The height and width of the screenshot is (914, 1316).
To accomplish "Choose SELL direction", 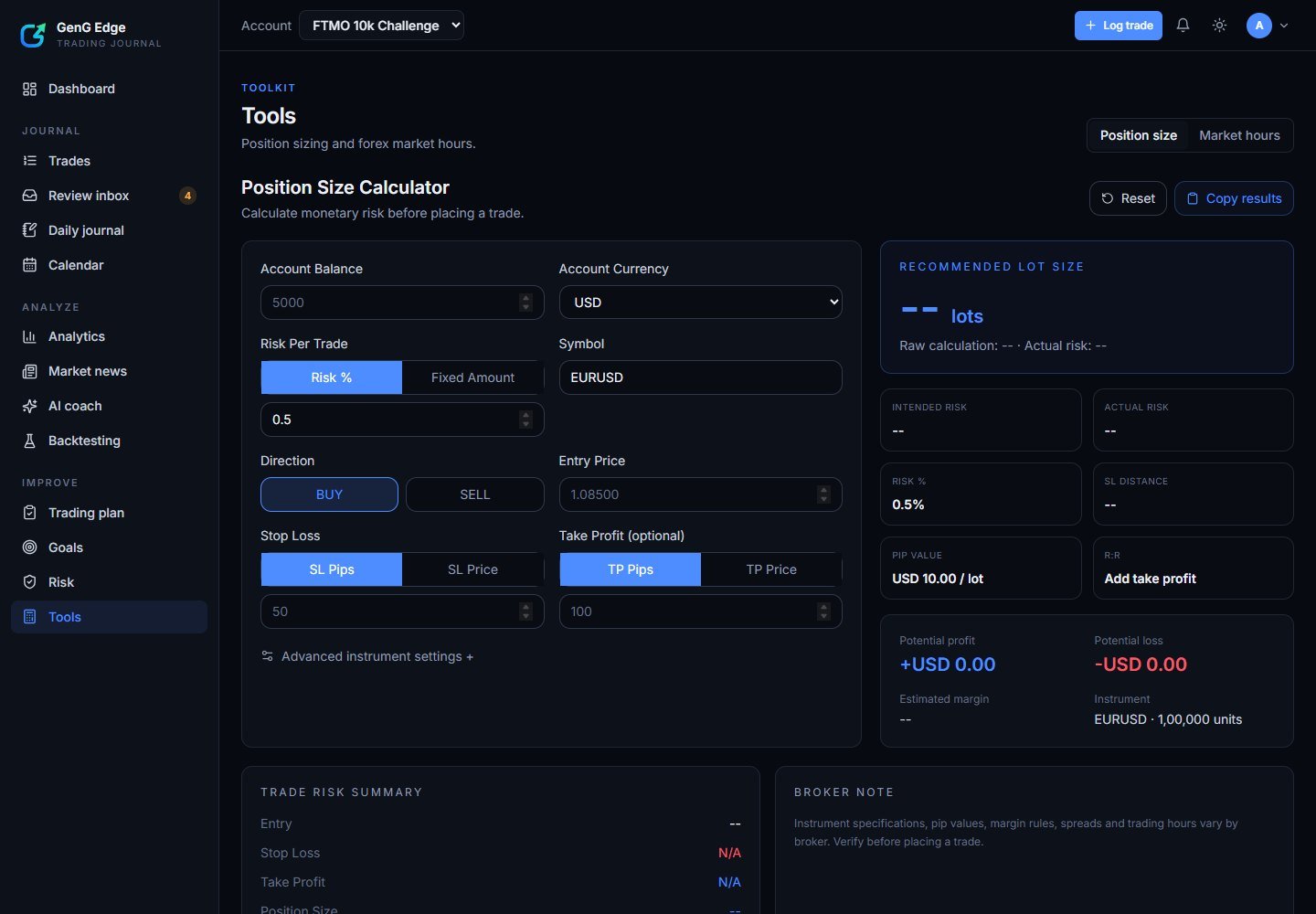I will pos(475,494).
